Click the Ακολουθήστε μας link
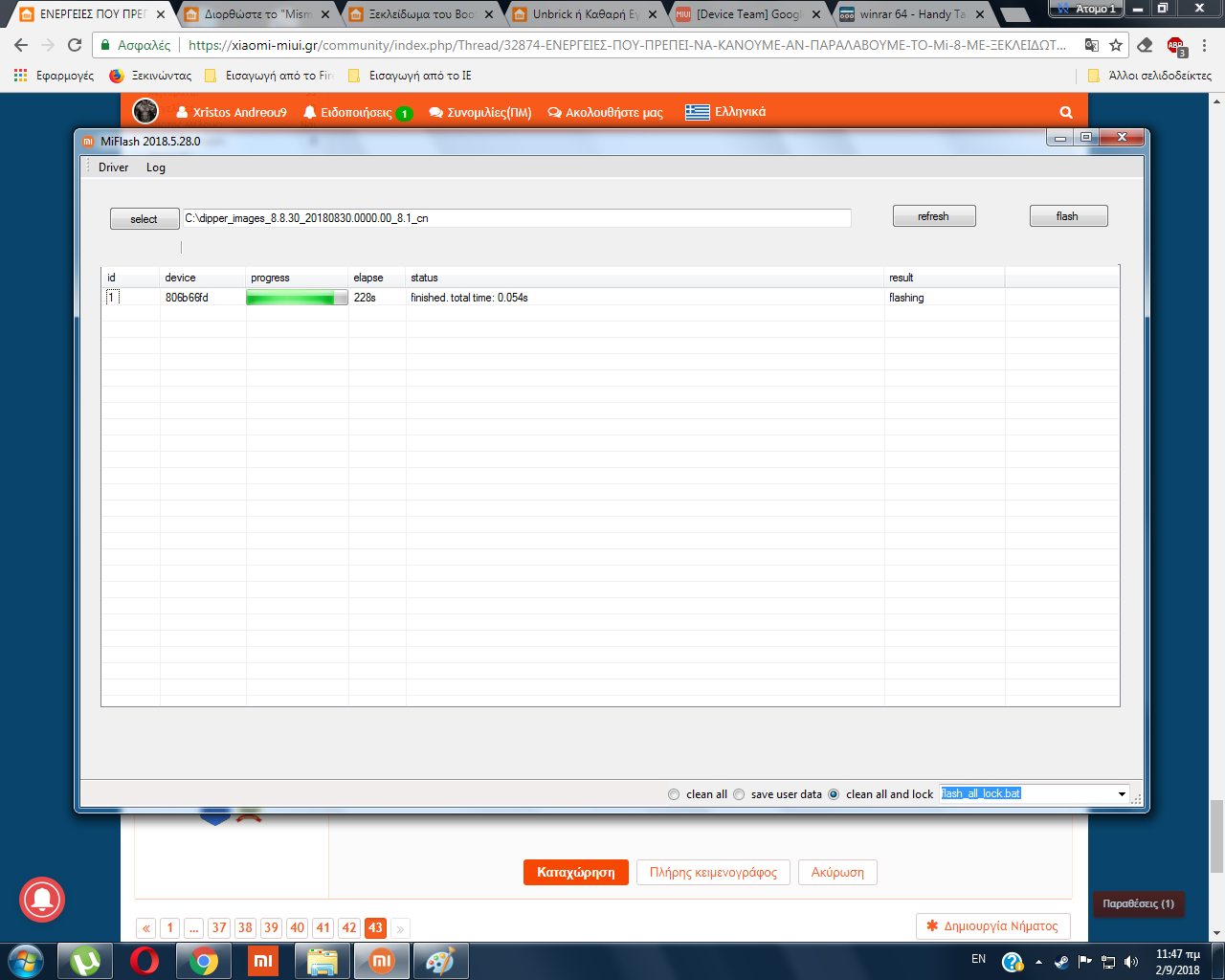This screenshot has height=980, width=1225. pos(605,112)
